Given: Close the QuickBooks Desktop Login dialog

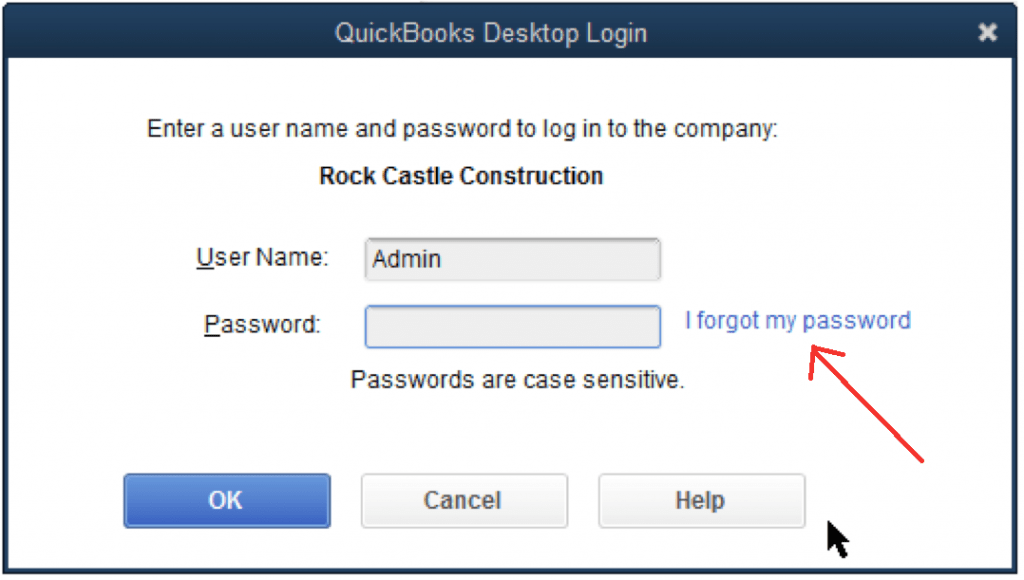Looking at the screenshot, I should pos(987,33).
